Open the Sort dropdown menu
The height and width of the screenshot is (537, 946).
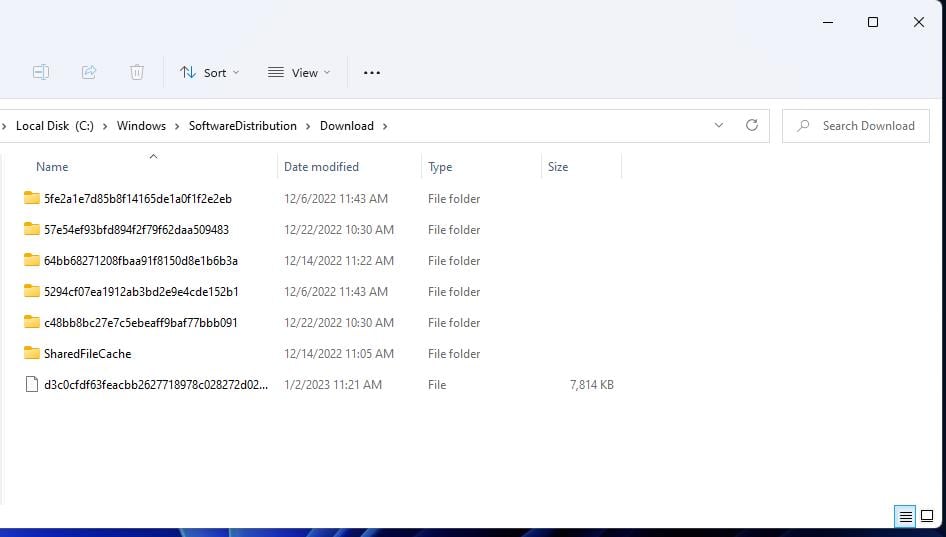pyautogui.click(x=209, y=72)
